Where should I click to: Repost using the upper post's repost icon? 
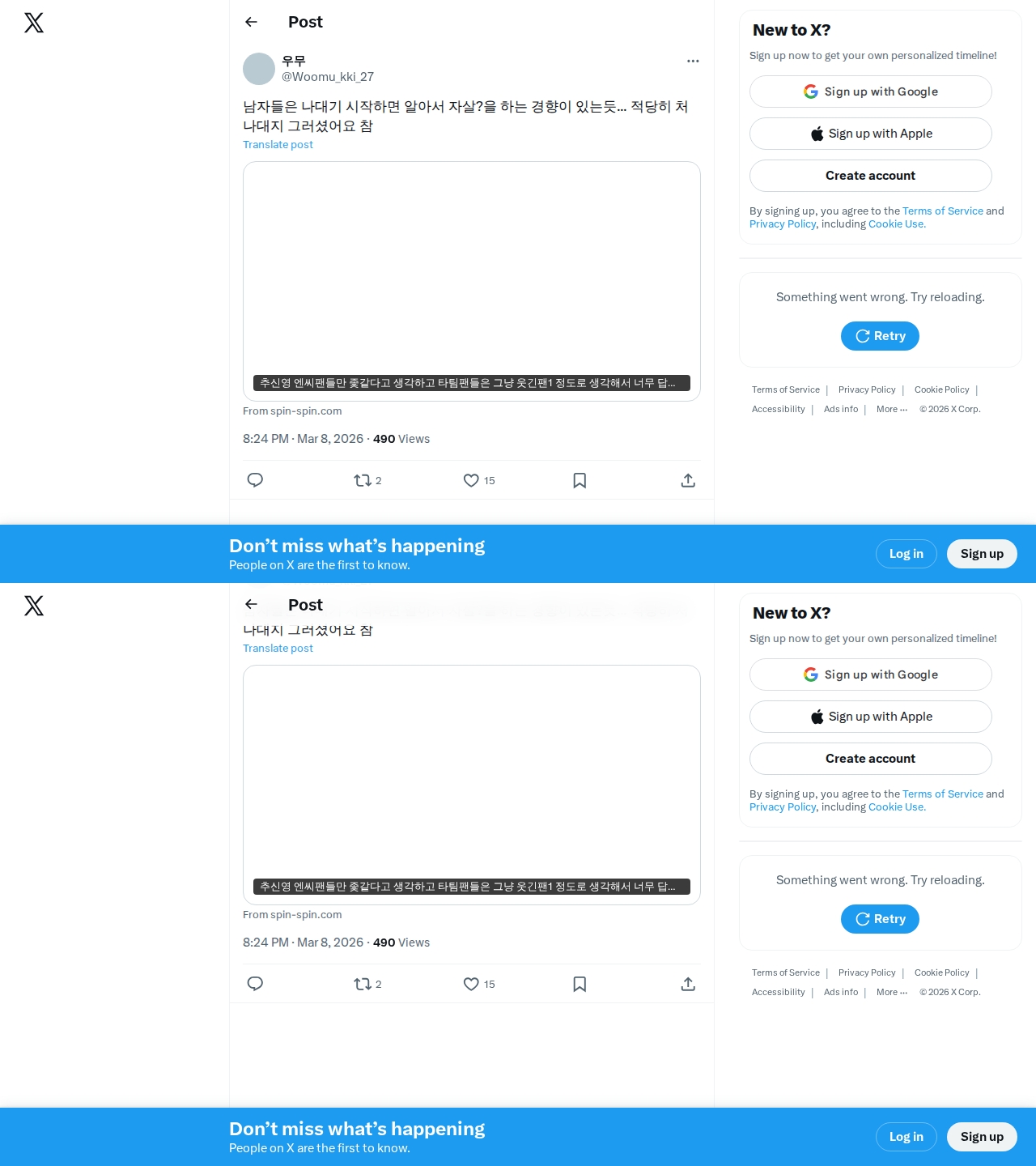click(x=362, y=480)
